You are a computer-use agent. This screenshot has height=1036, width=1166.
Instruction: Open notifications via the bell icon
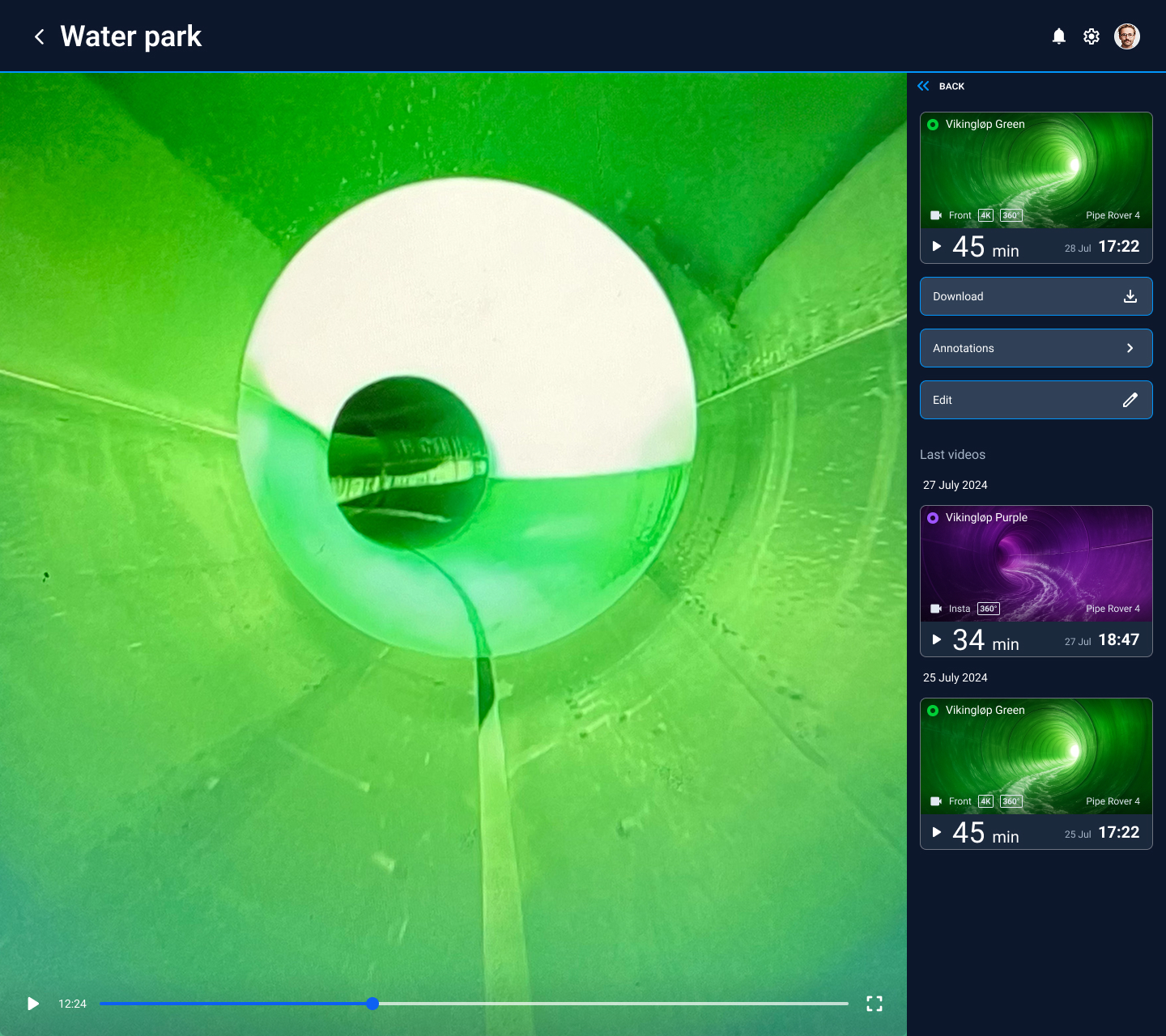pyautogui.click(x=1058, y=36)
